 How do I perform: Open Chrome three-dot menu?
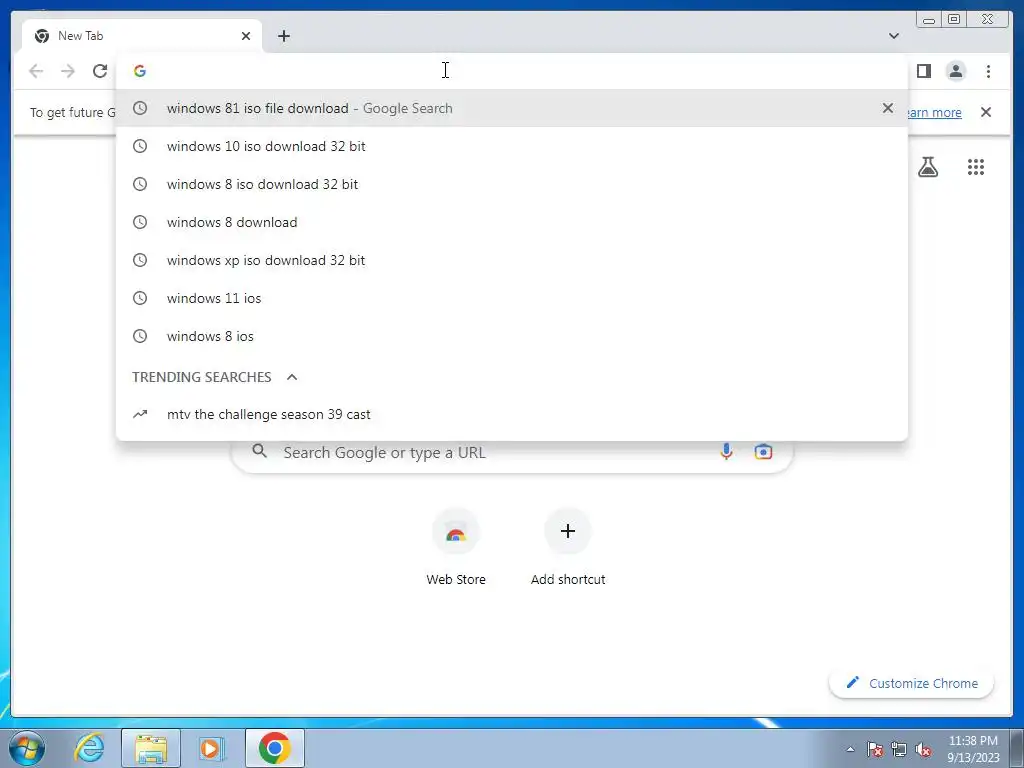click(x=988, y=71)
